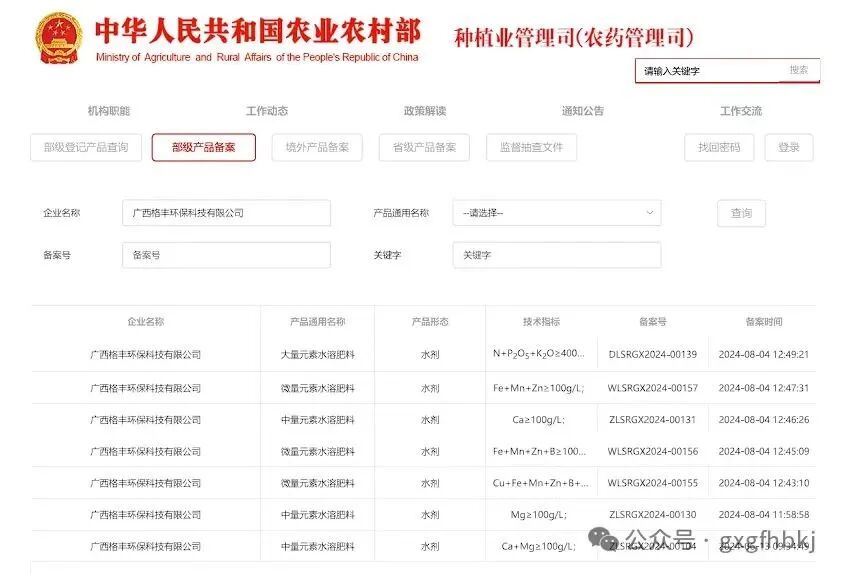This screenshot has width=842, height=574.
Task: Click the Mg≥100g/L indicator cell
Action: pos(539,514)
